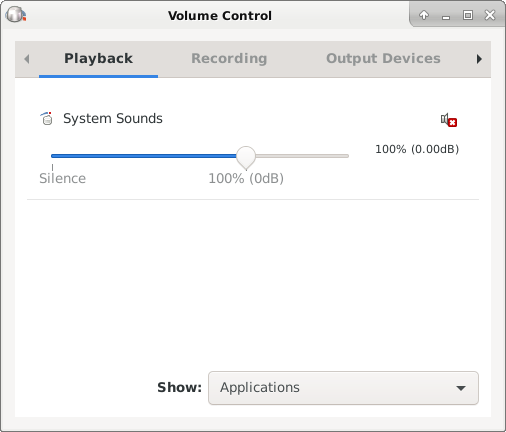Close the Volume Control window
506x432 pixels.
[x=490, y=15]
